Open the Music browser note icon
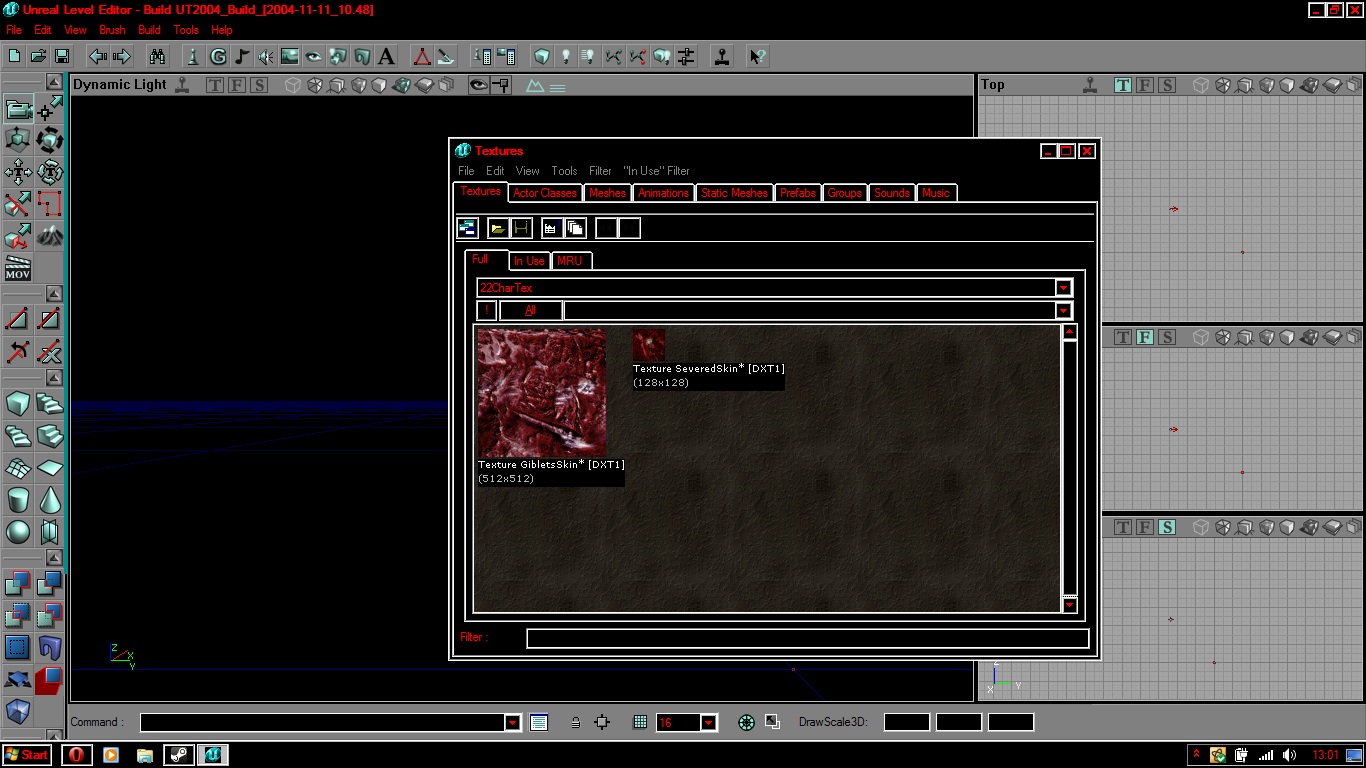 point(241,56)
